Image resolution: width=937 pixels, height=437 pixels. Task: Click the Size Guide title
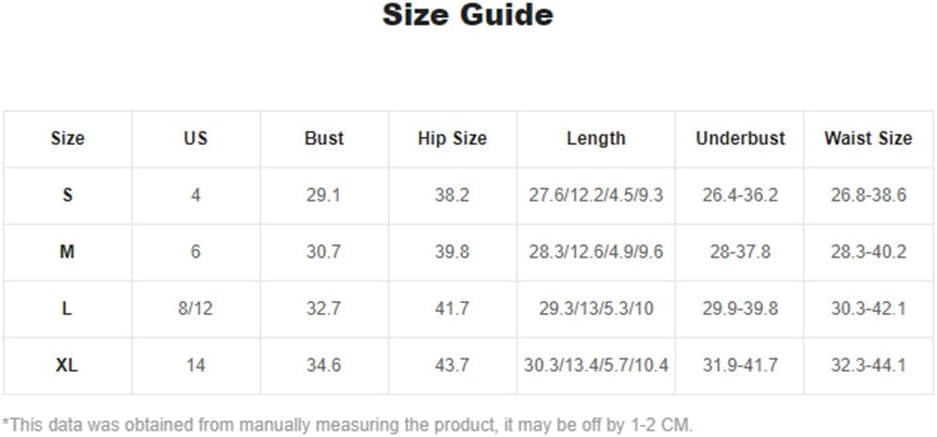[x=468, y=15]
